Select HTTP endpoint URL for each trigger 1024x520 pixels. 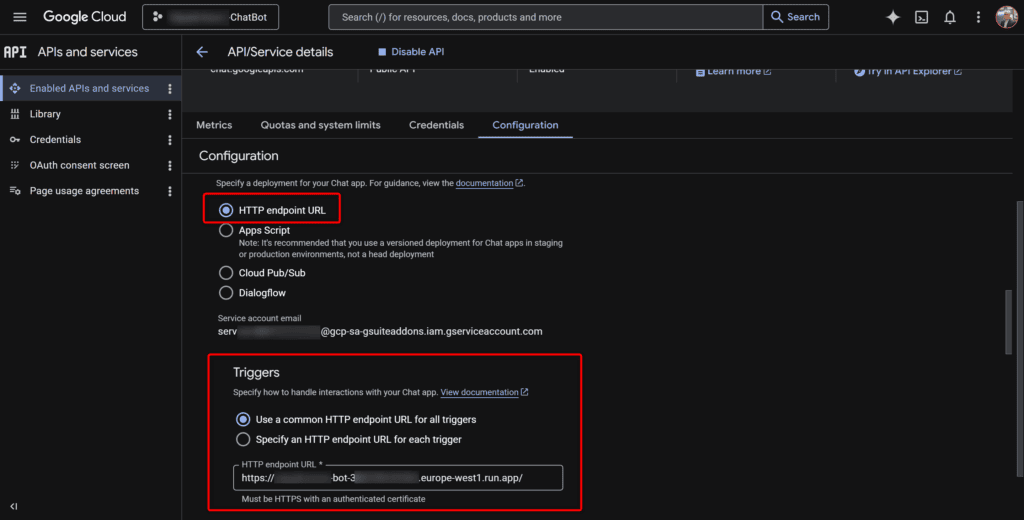coord(243,440)
